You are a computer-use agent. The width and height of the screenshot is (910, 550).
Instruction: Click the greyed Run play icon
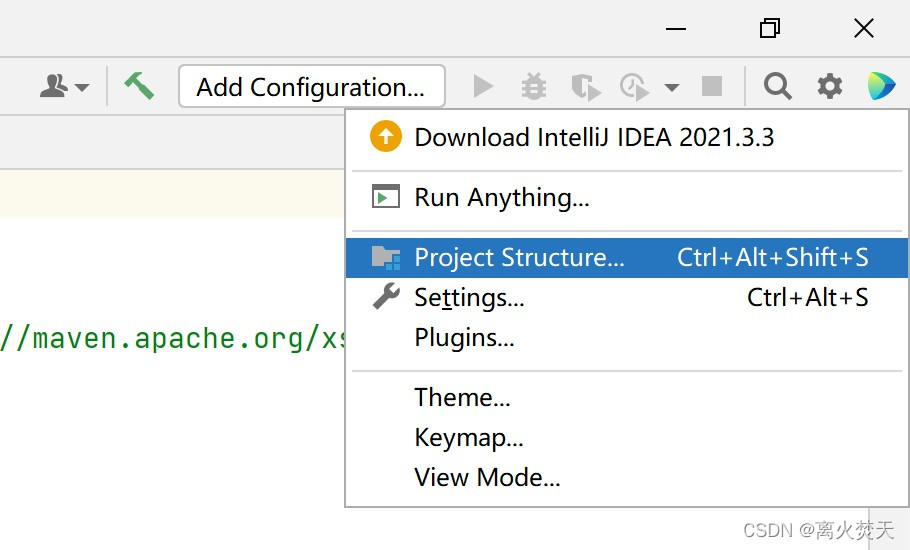483,86
